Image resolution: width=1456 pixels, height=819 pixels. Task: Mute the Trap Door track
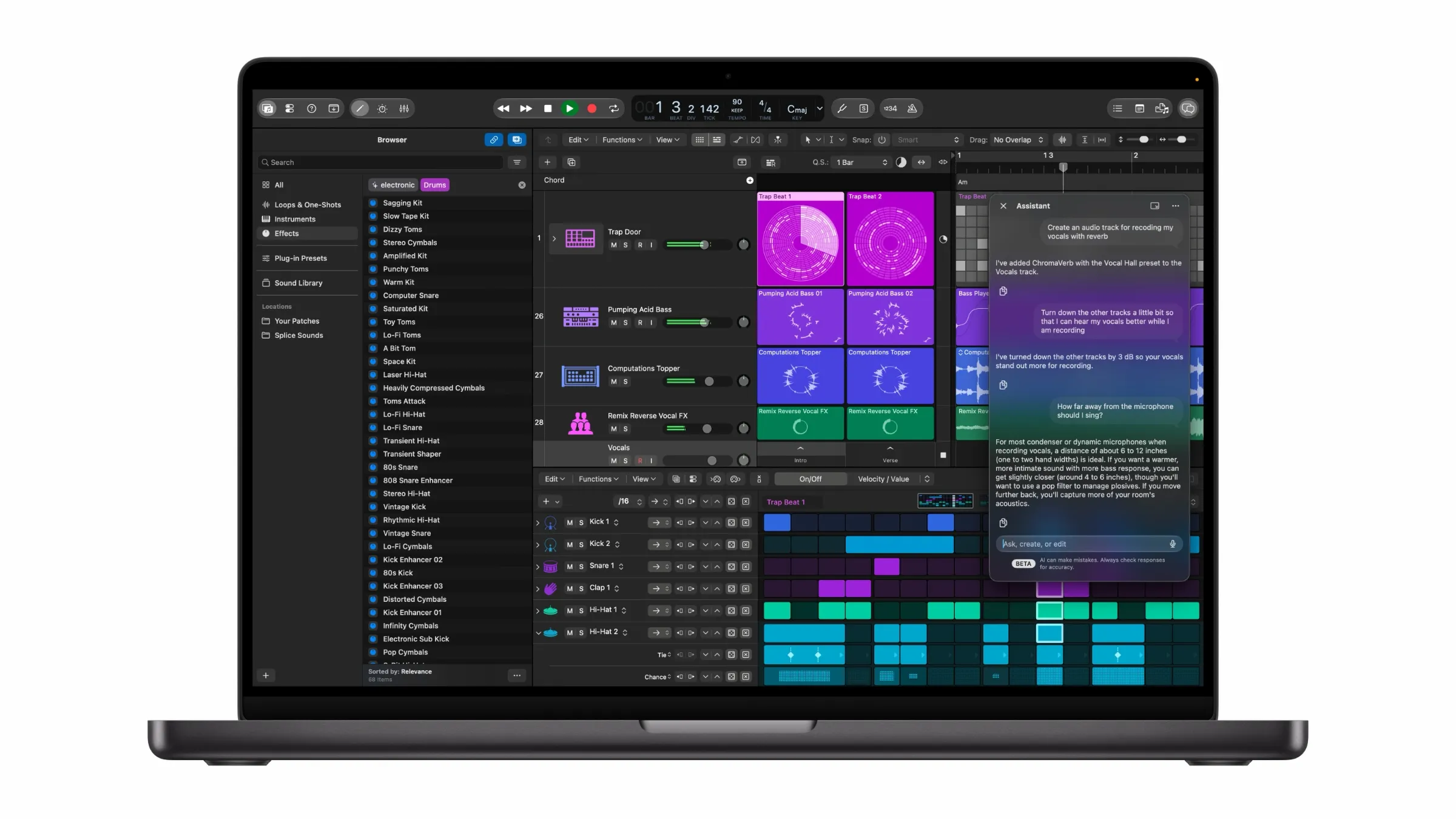[x=613, y=245]
